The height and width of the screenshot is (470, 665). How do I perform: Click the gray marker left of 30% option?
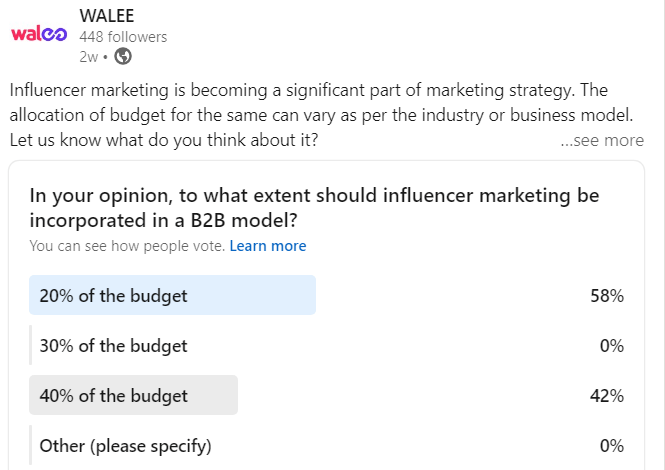[x=31, y=346]
